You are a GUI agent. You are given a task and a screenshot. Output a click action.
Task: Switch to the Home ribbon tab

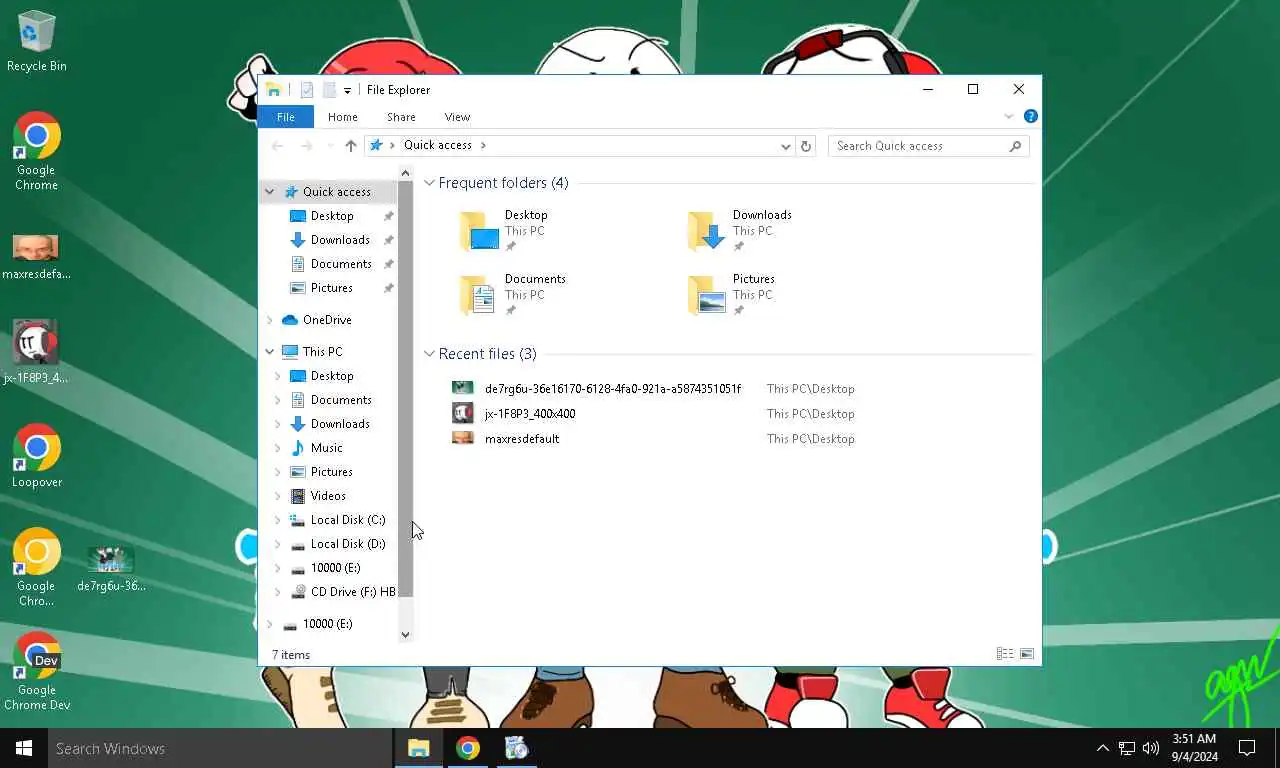coord(343,117)
